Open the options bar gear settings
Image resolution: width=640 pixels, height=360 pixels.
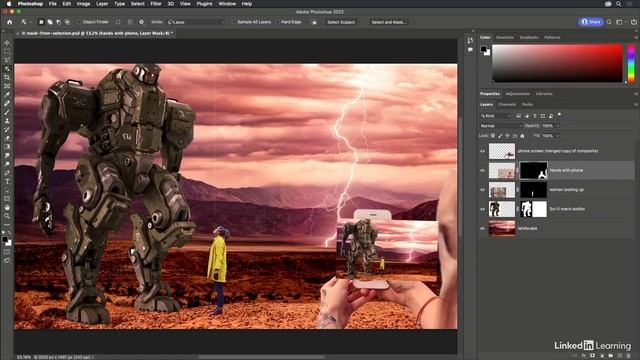point(142,22)
